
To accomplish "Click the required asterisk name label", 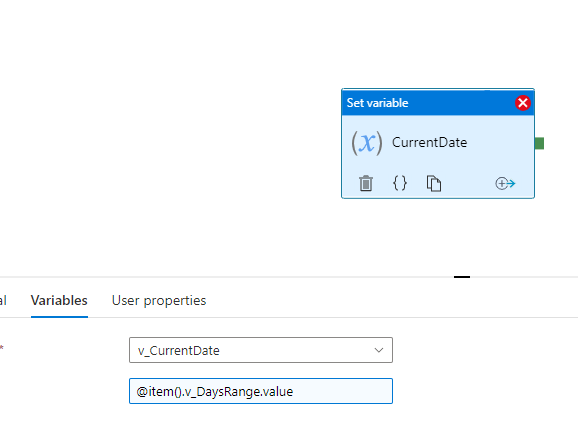I will click(2, 348).
